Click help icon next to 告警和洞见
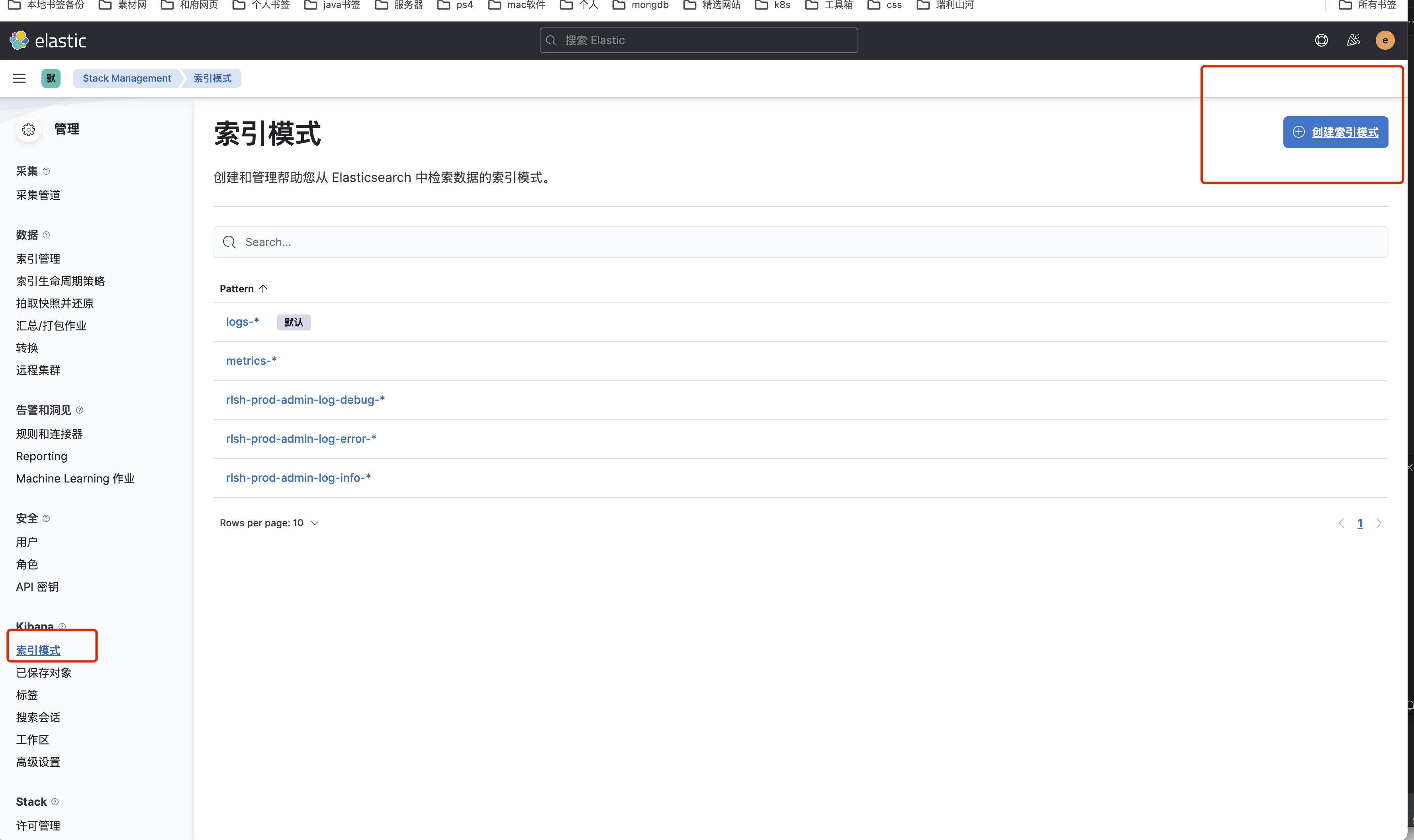The height and width of the screenshot is (840, 1414). (80, 410)
